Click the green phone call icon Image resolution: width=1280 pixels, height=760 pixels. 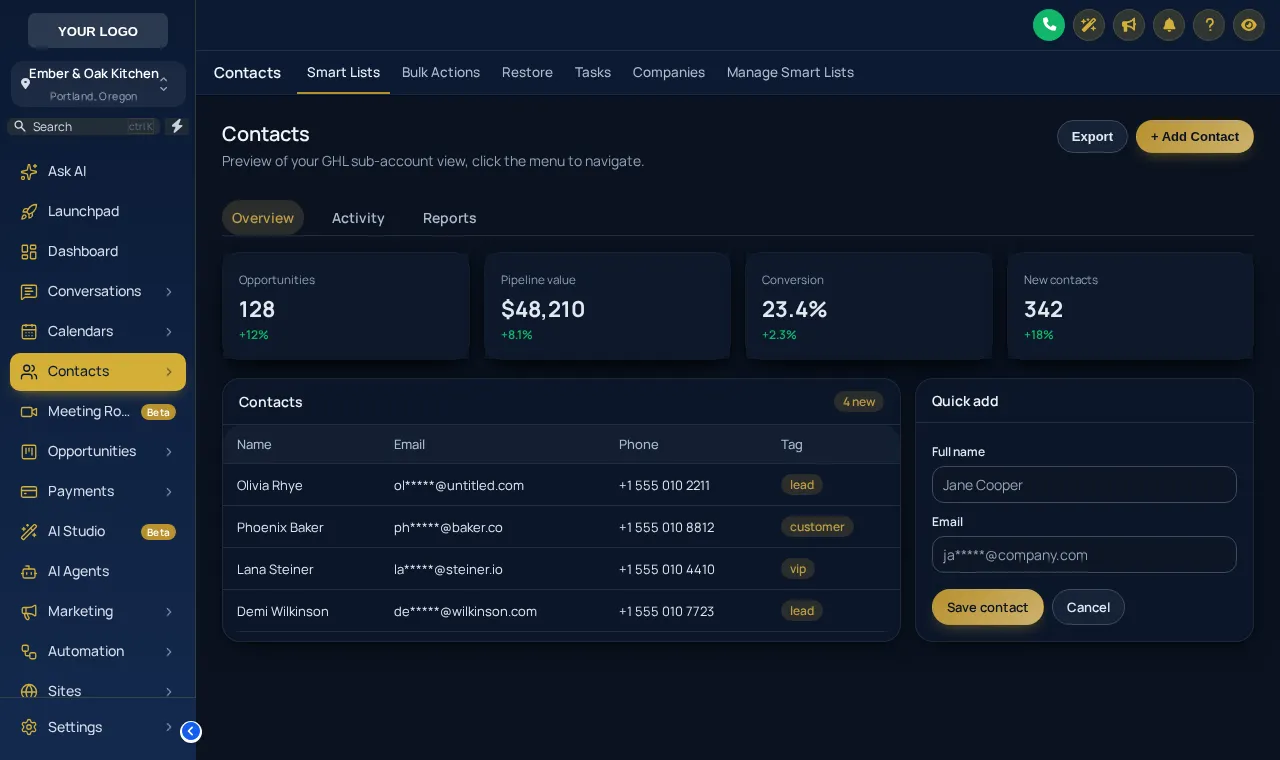[1049, 25]
